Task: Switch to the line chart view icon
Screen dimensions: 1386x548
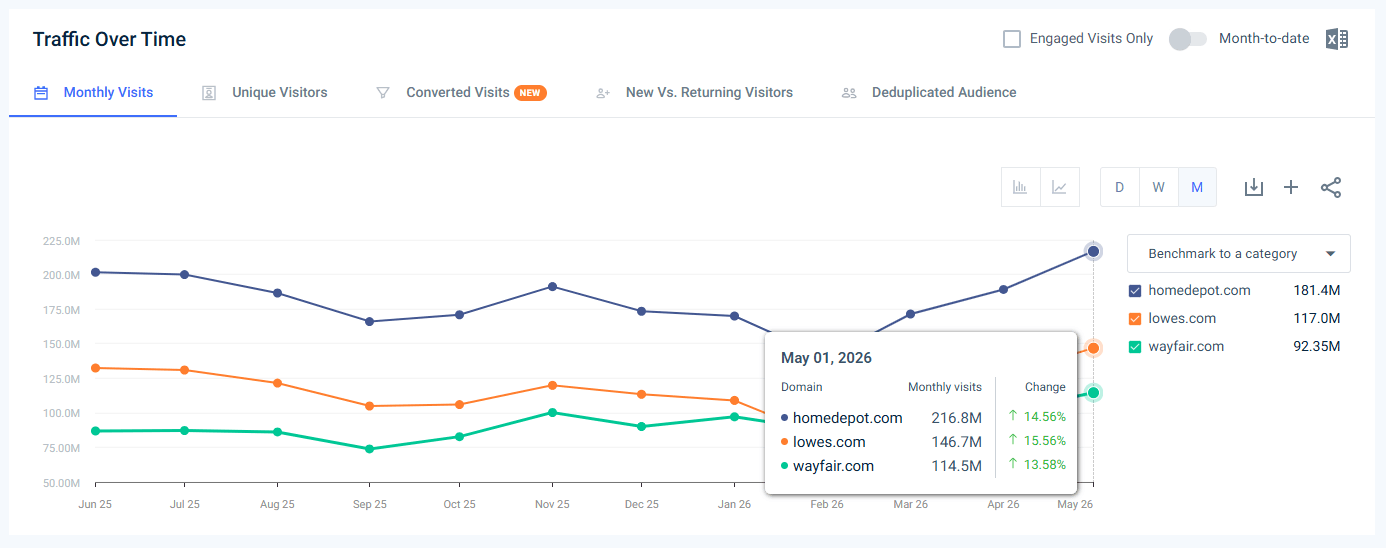Action: (1060, 187)
